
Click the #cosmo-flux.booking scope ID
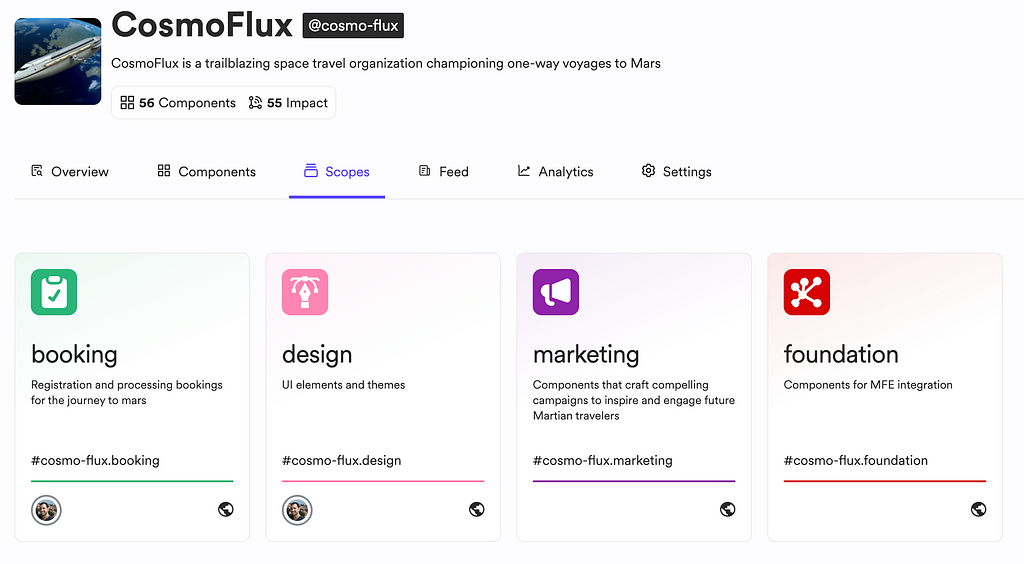coord(95,460)
